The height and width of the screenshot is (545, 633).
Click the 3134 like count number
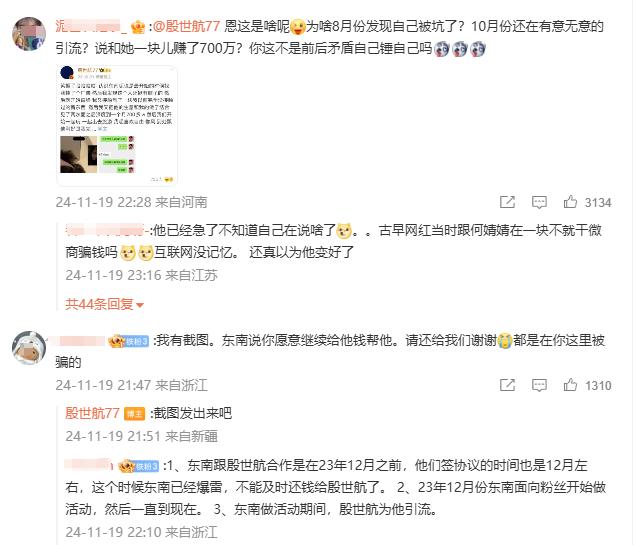[x=598, y=202]
